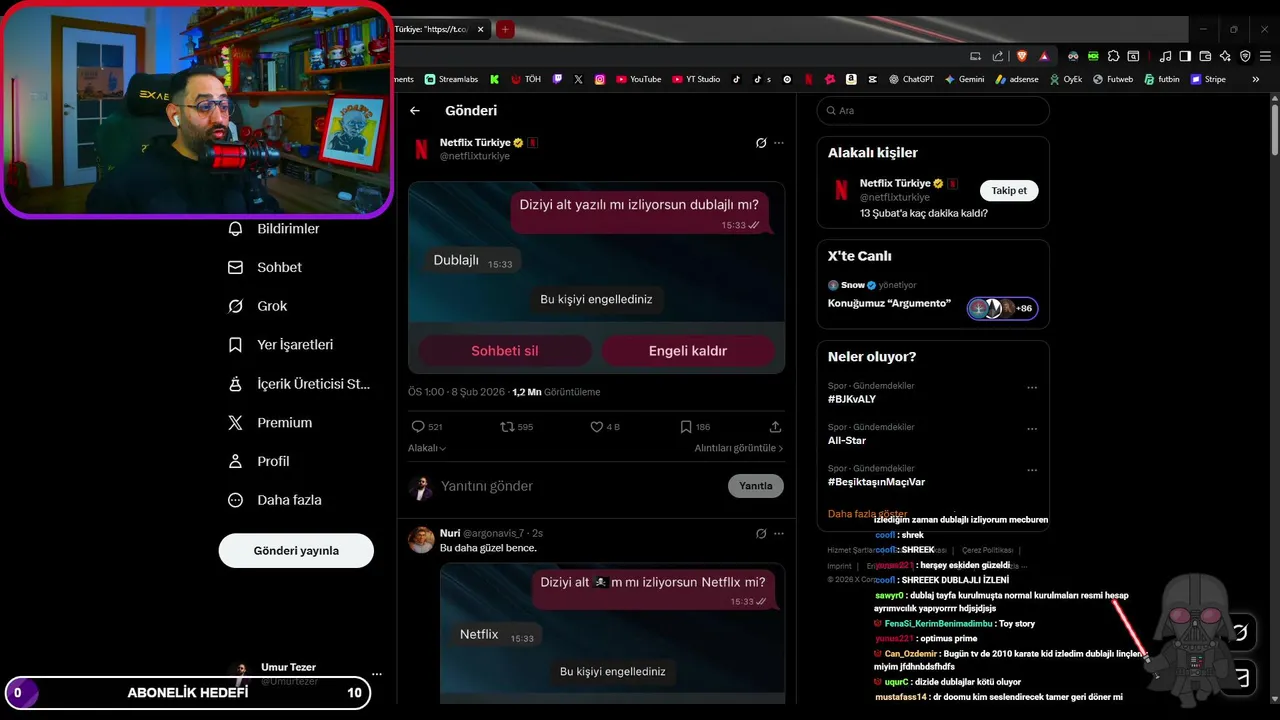Open replies via the 521 comment icon
Viewport: 1280px width, 720px height.
(427, 427)
